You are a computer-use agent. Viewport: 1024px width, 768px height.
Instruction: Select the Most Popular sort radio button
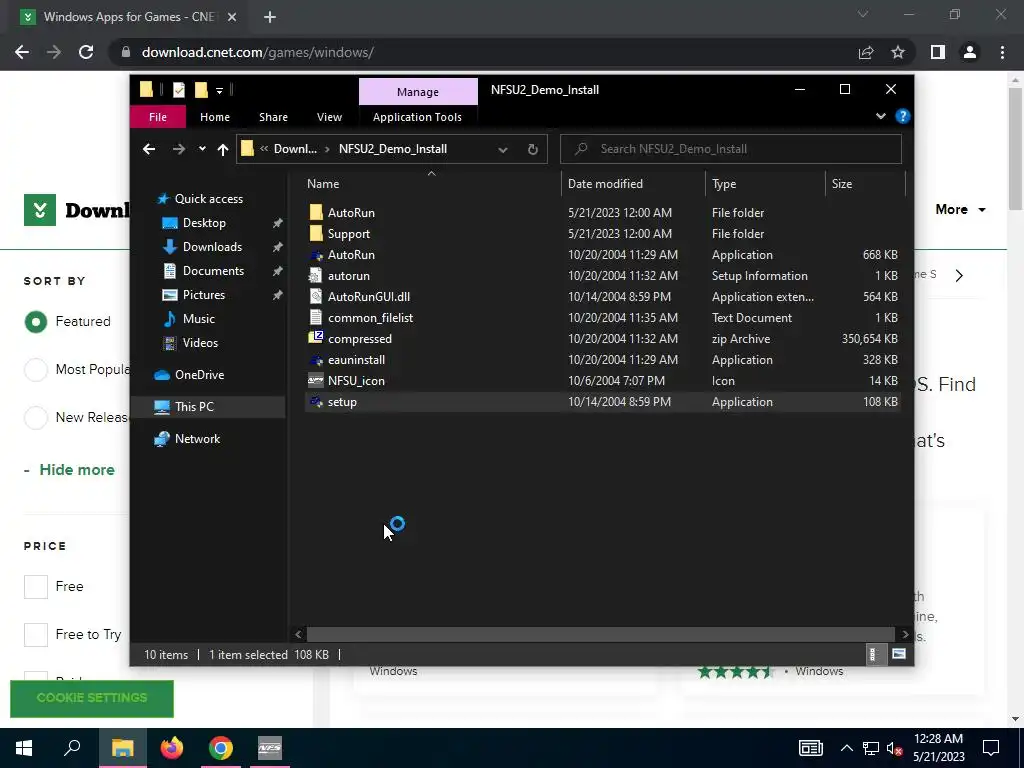click(x=36, y=370)
